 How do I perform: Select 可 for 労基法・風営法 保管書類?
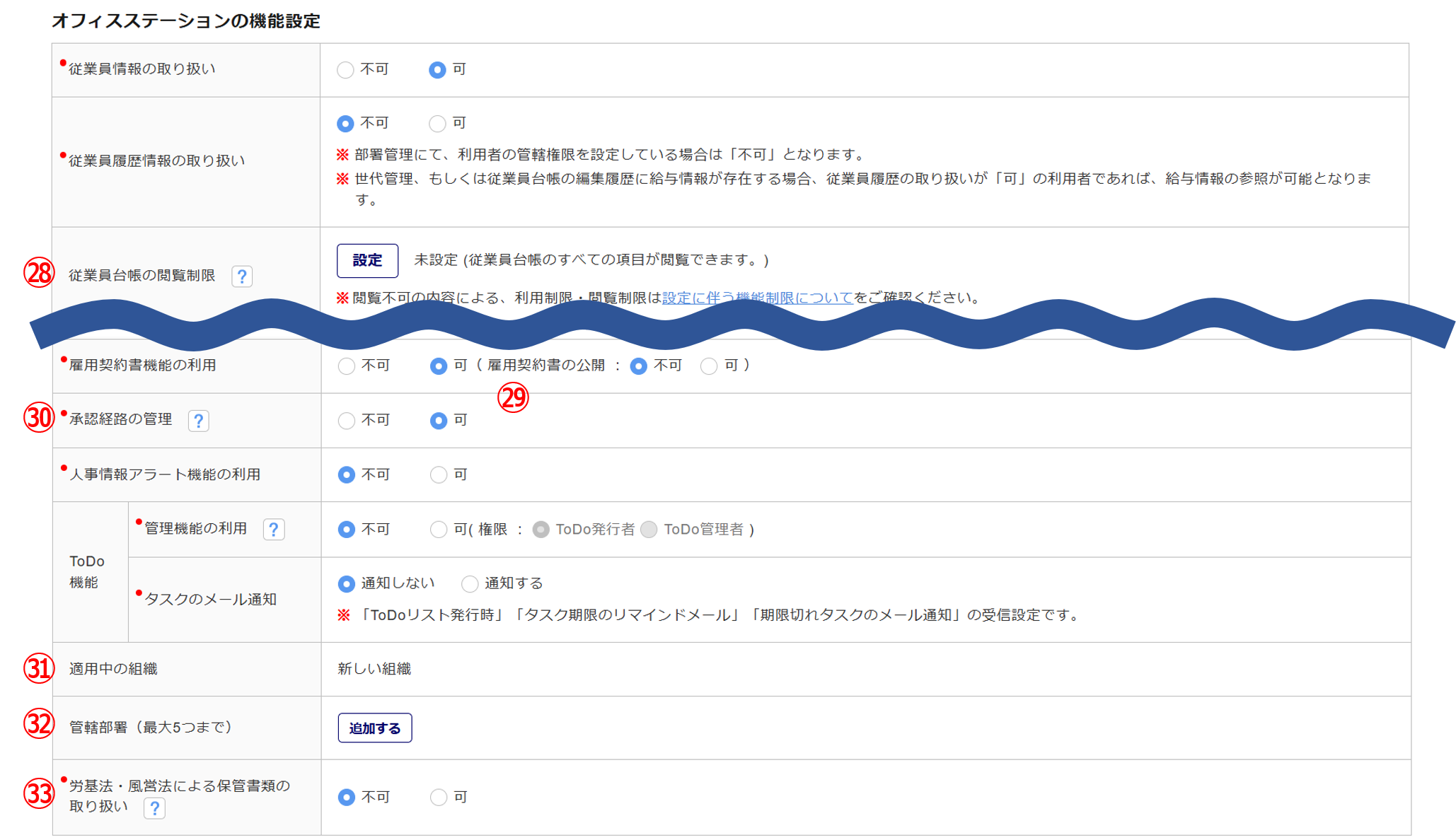pos(439,798)
